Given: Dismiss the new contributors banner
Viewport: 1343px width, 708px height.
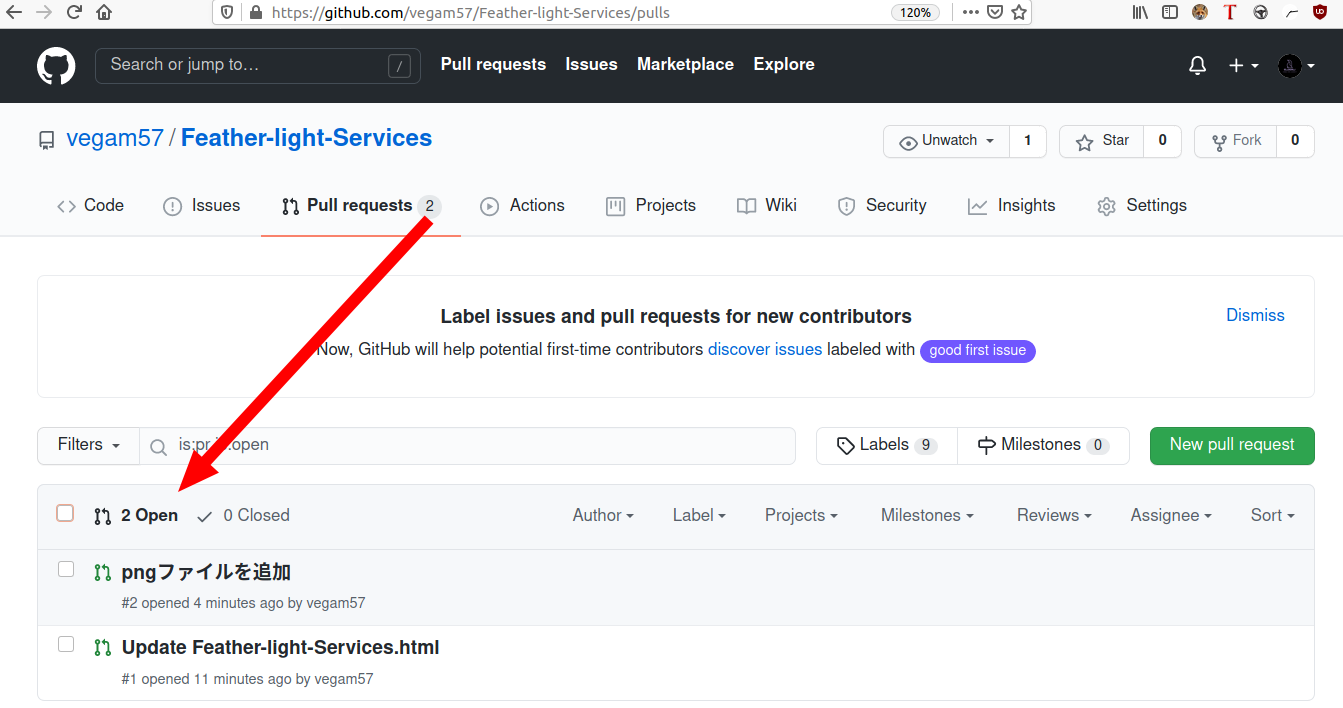Looking at the screenshot, I should 1255,315.
